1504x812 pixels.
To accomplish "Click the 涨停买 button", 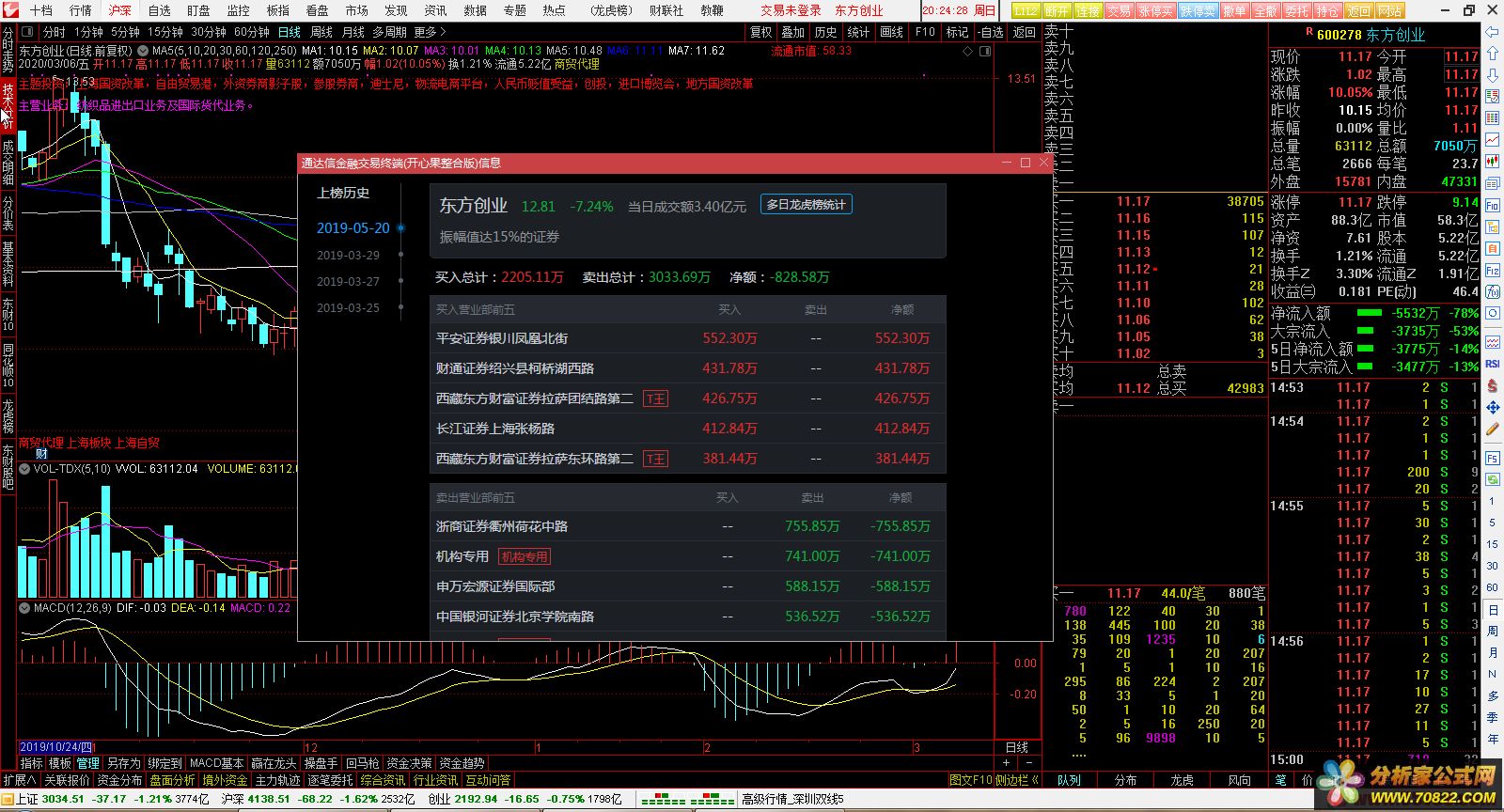I will 1155,10.
